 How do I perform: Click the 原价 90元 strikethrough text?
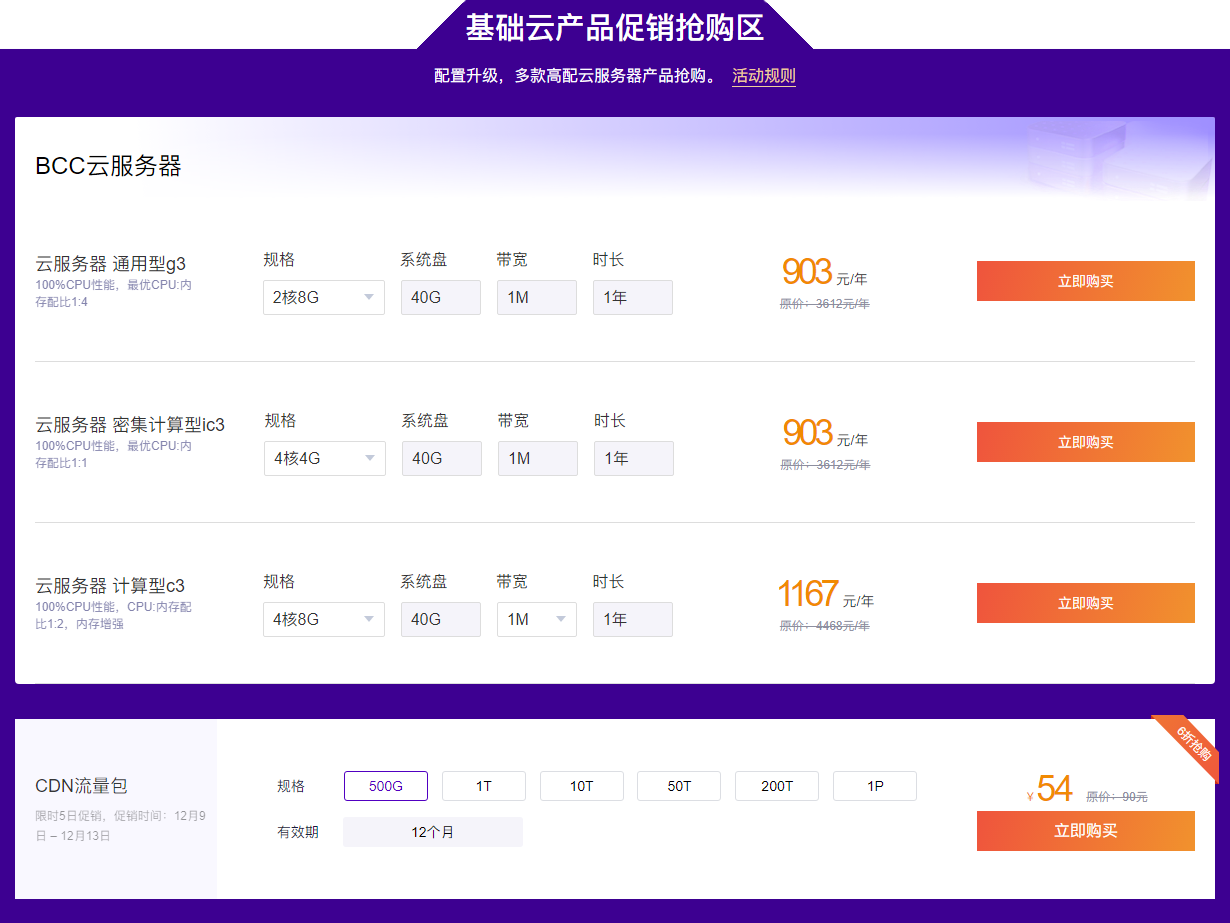click(1117, 797)
